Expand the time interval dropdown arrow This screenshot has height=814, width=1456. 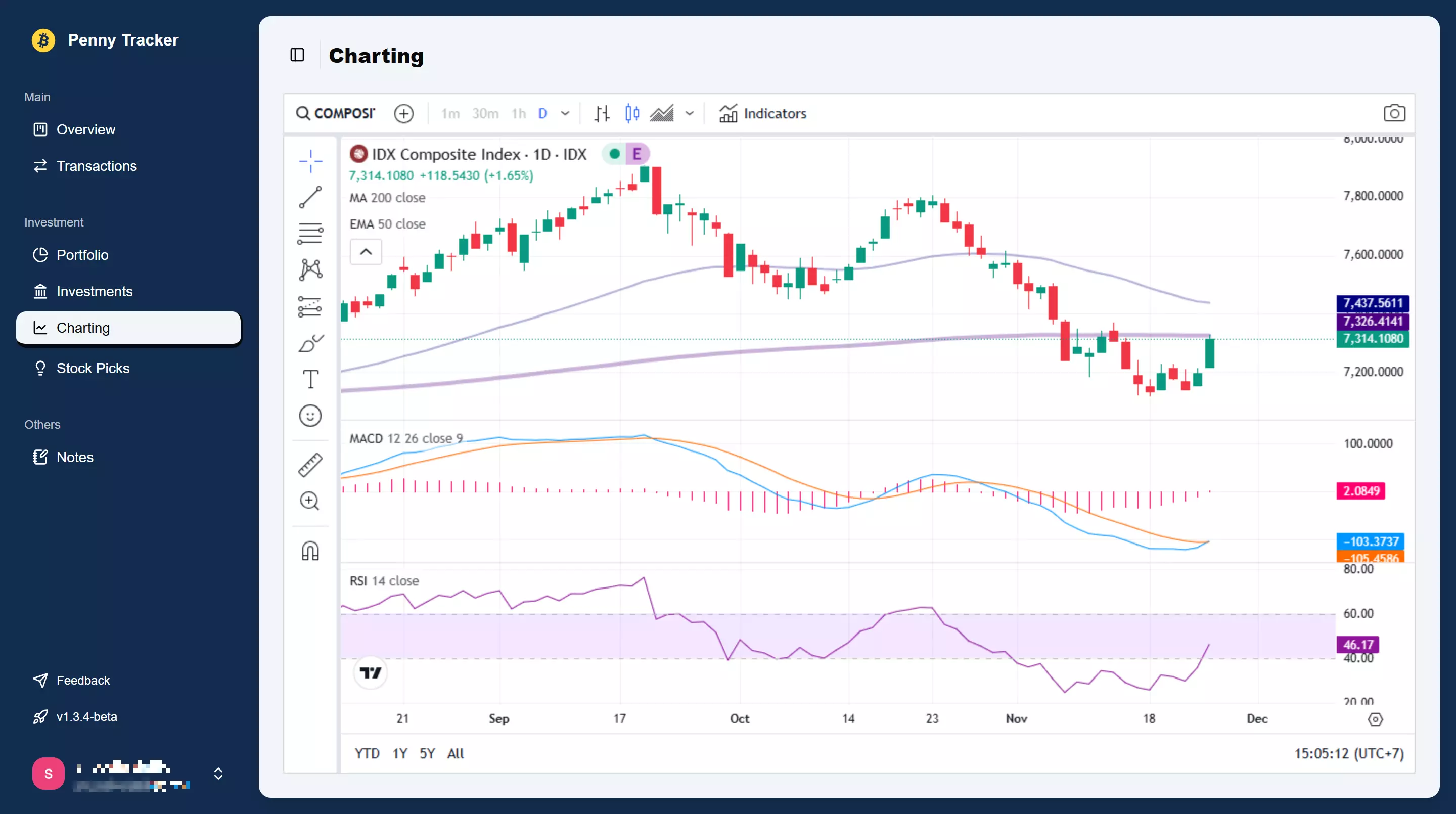tap(565, 114)
